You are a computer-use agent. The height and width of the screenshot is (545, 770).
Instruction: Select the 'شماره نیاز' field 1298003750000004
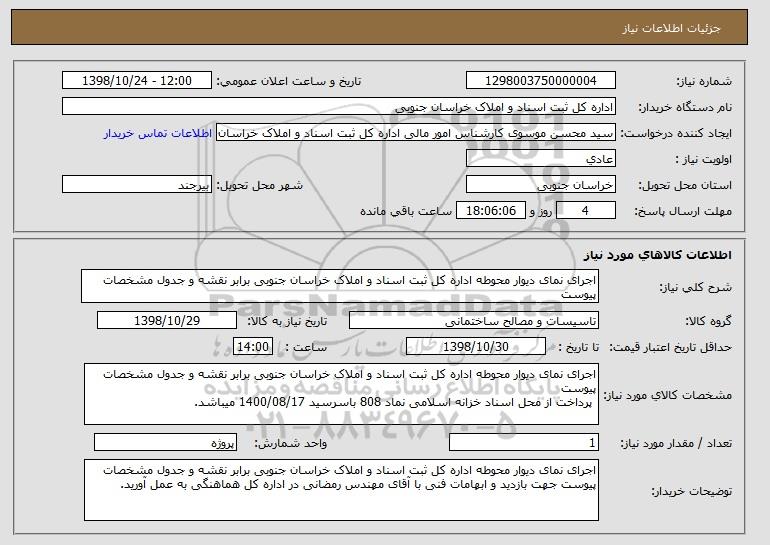tap(541, 81)
